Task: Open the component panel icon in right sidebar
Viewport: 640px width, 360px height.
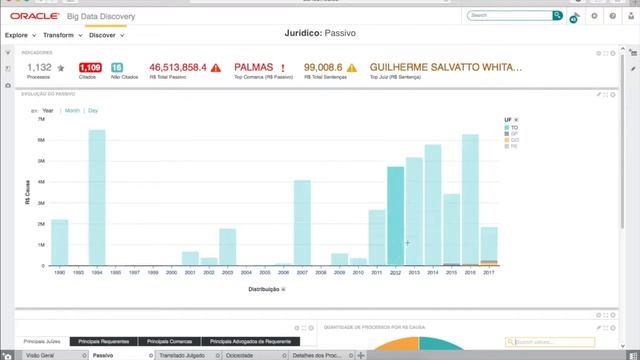Action: (633, 53)
